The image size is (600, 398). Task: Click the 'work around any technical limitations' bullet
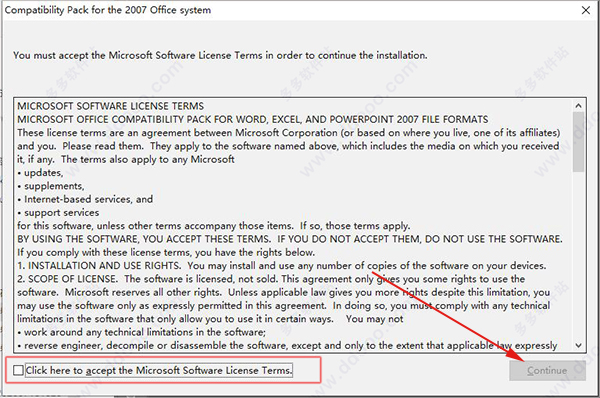pos(142,332)
